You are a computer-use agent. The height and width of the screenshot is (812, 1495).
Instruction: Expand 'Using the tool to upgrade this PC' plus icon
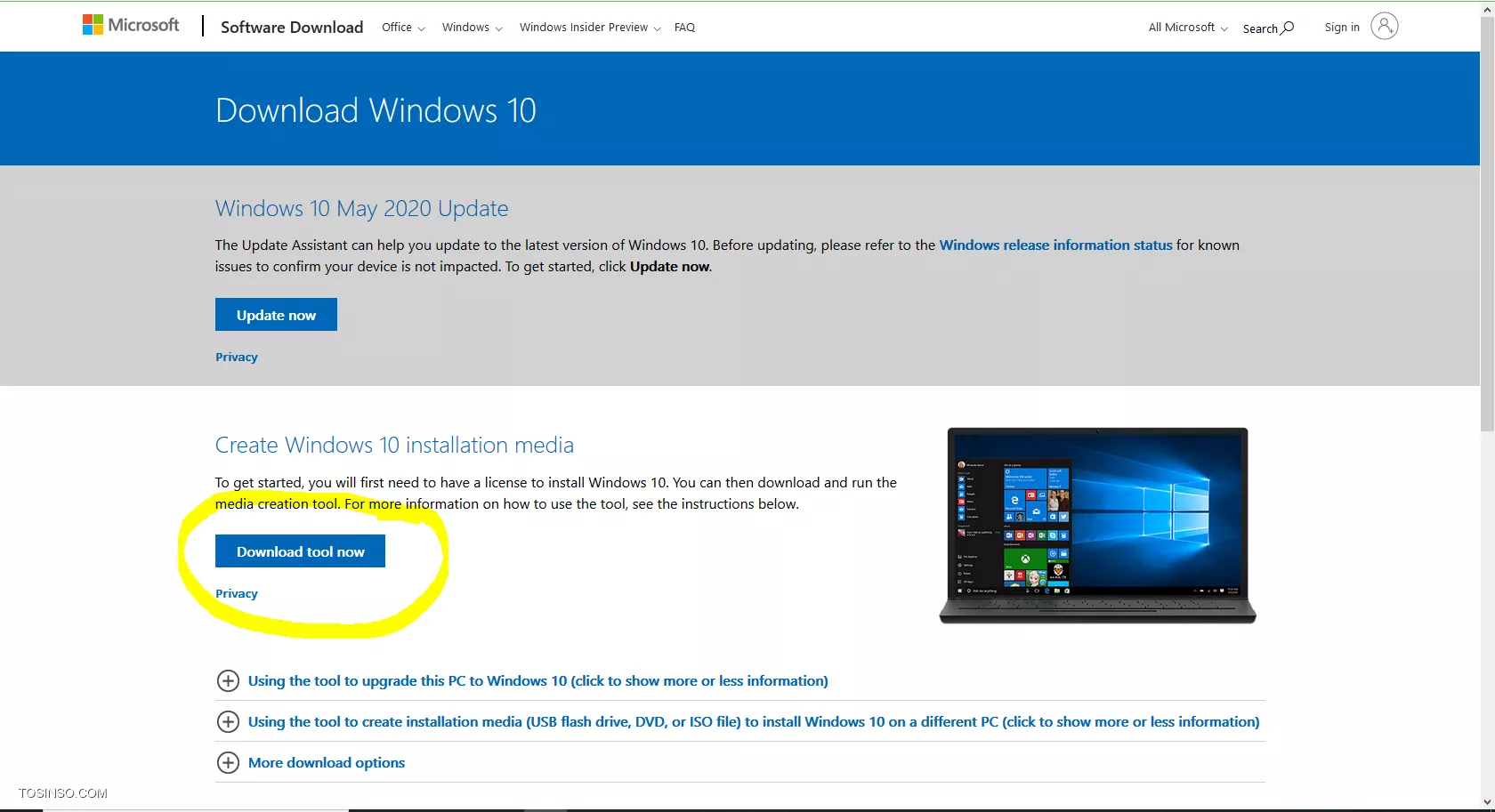228,680
